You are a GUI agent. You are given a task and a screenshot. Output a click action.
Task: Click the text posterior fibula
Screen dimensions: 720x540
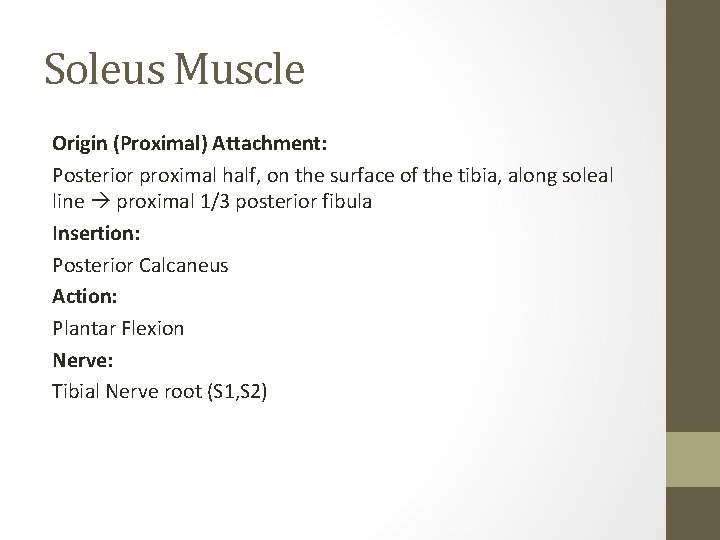pos(304,202)
